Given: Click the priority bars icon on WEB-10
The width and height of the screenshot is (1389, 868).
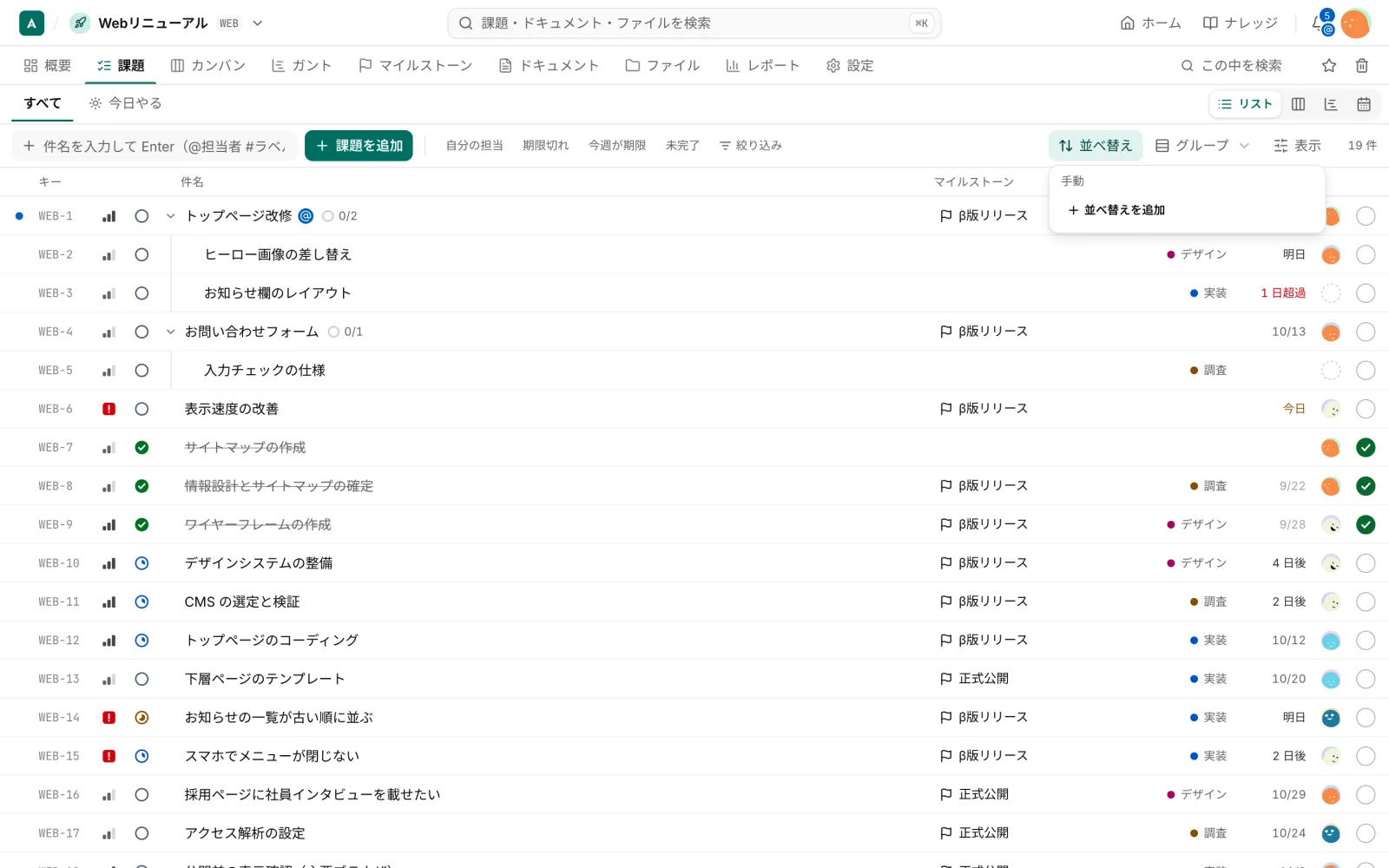Looking at the screenshot, I should coord(109,563).
